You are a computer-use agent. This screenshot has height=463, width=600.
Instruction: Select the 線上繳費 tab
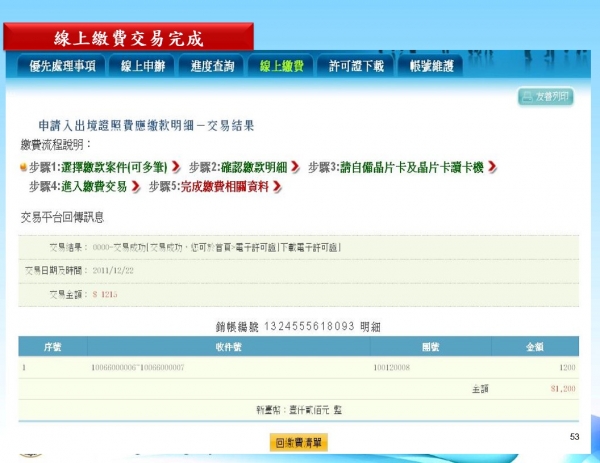pos(283,66)
